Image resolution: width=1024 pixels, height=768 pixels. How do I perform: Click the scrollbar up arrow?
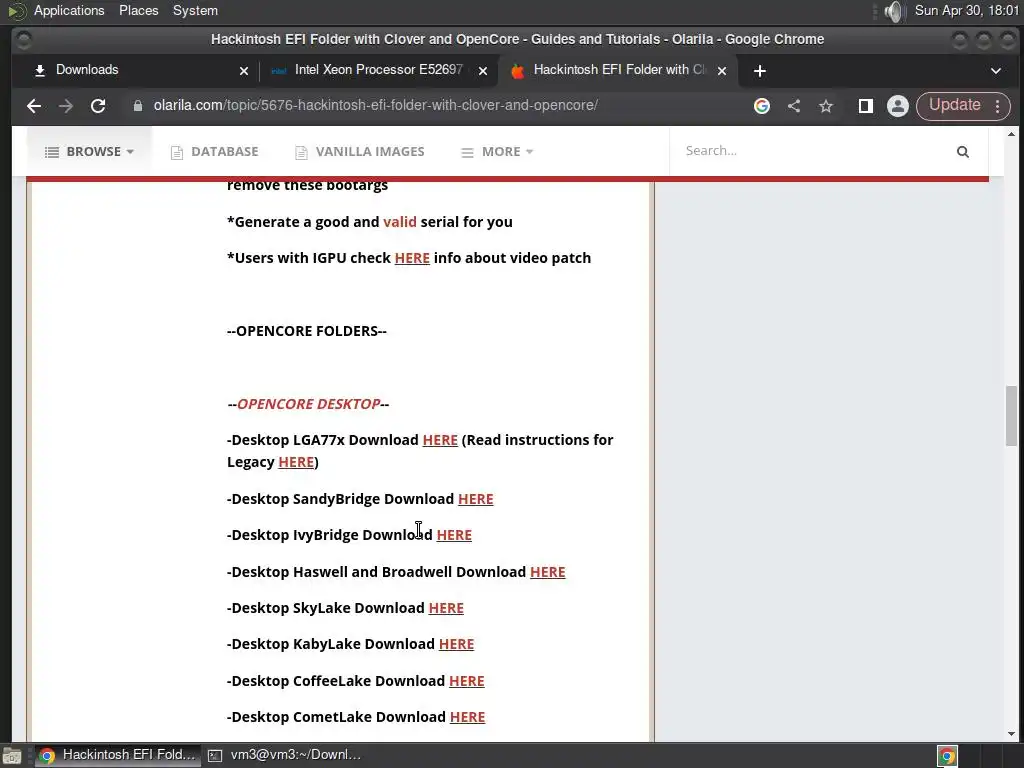point(1011,134)
